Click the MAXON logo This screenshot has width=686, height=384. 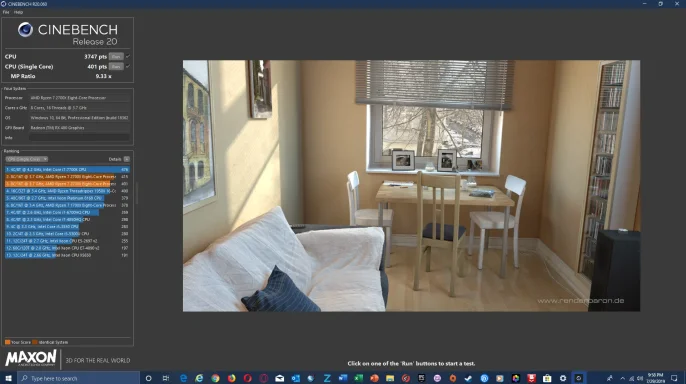pos(31,358)
